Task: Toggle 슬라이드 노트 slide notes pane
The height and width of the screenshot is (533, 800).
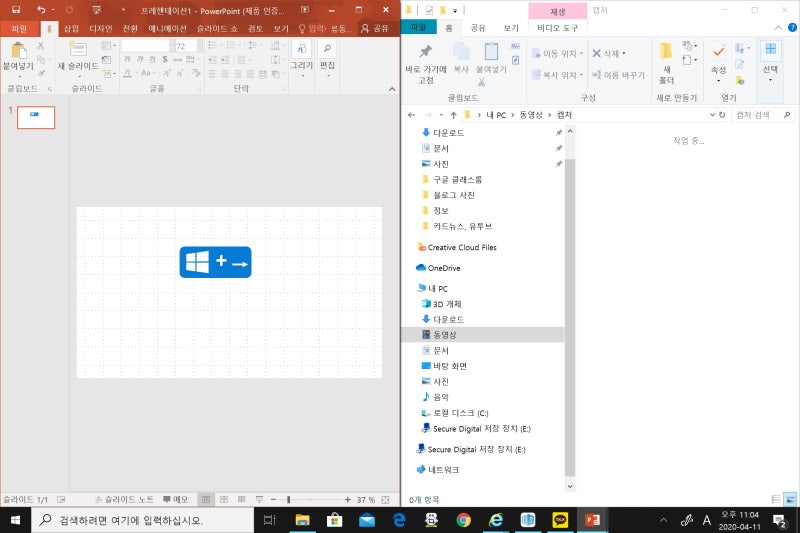Action: [x=124, y=499]
